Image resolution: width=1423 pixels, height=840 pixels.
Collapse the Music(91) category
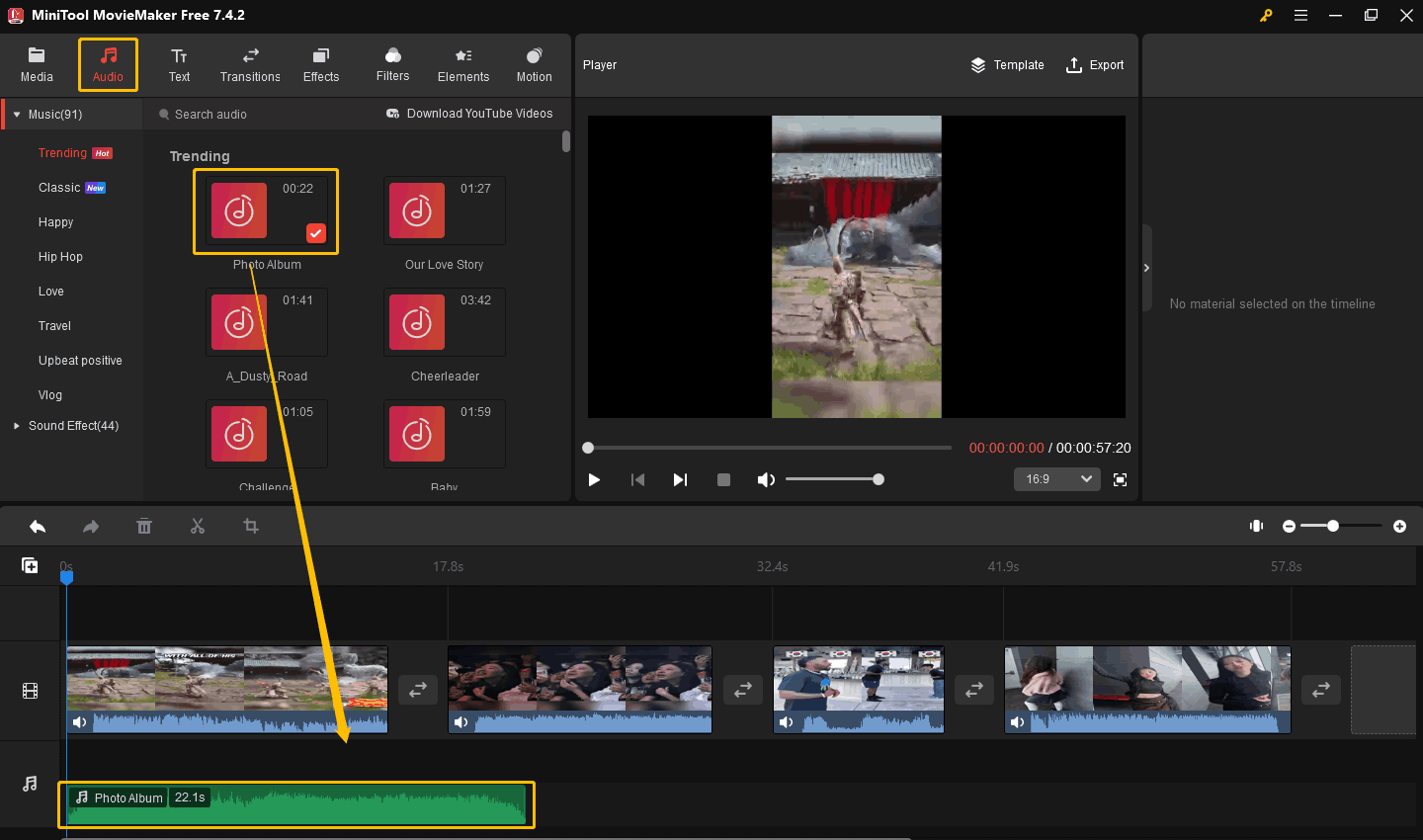coord(17,115)
